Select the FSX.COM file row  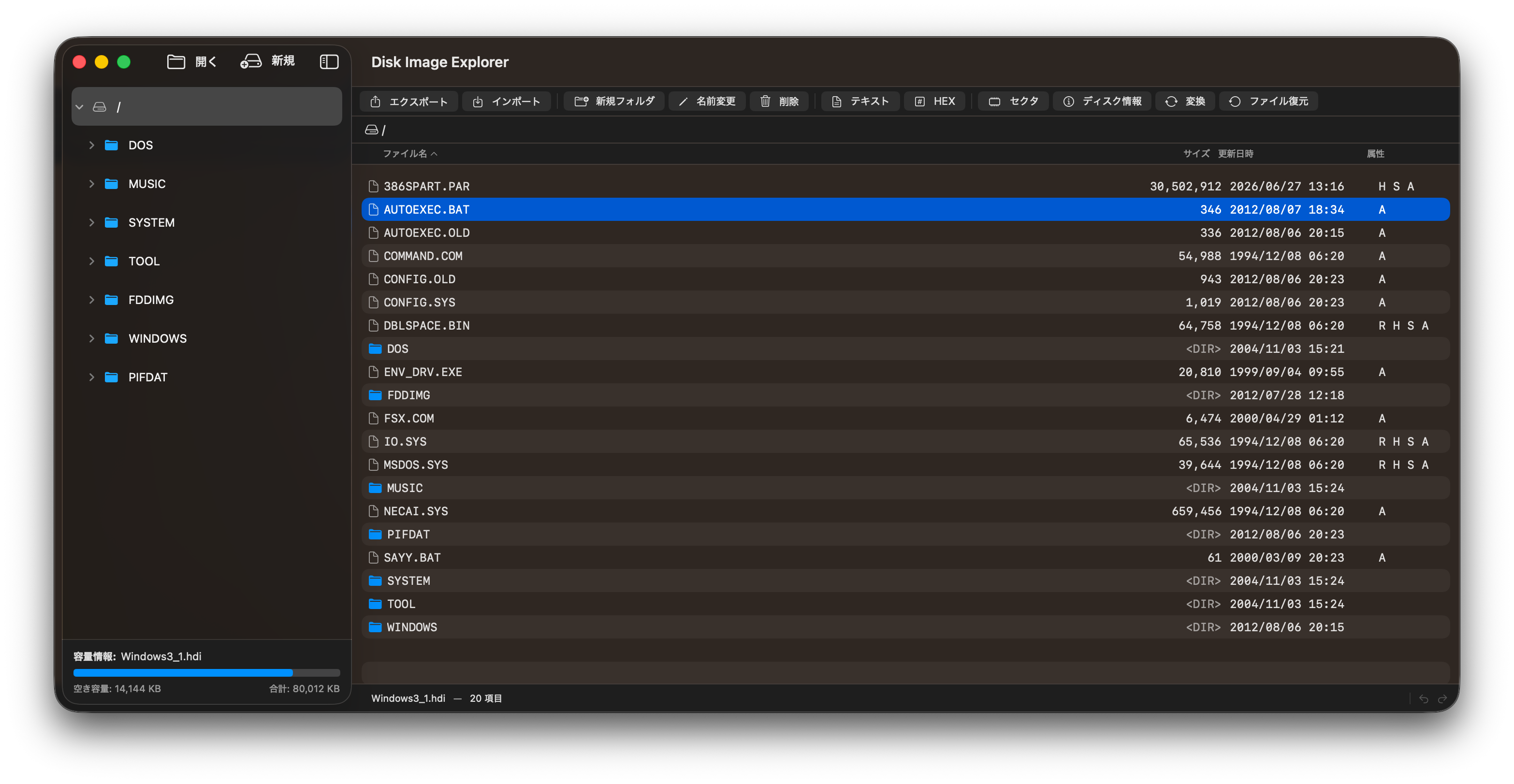click(x=905, y=419)
